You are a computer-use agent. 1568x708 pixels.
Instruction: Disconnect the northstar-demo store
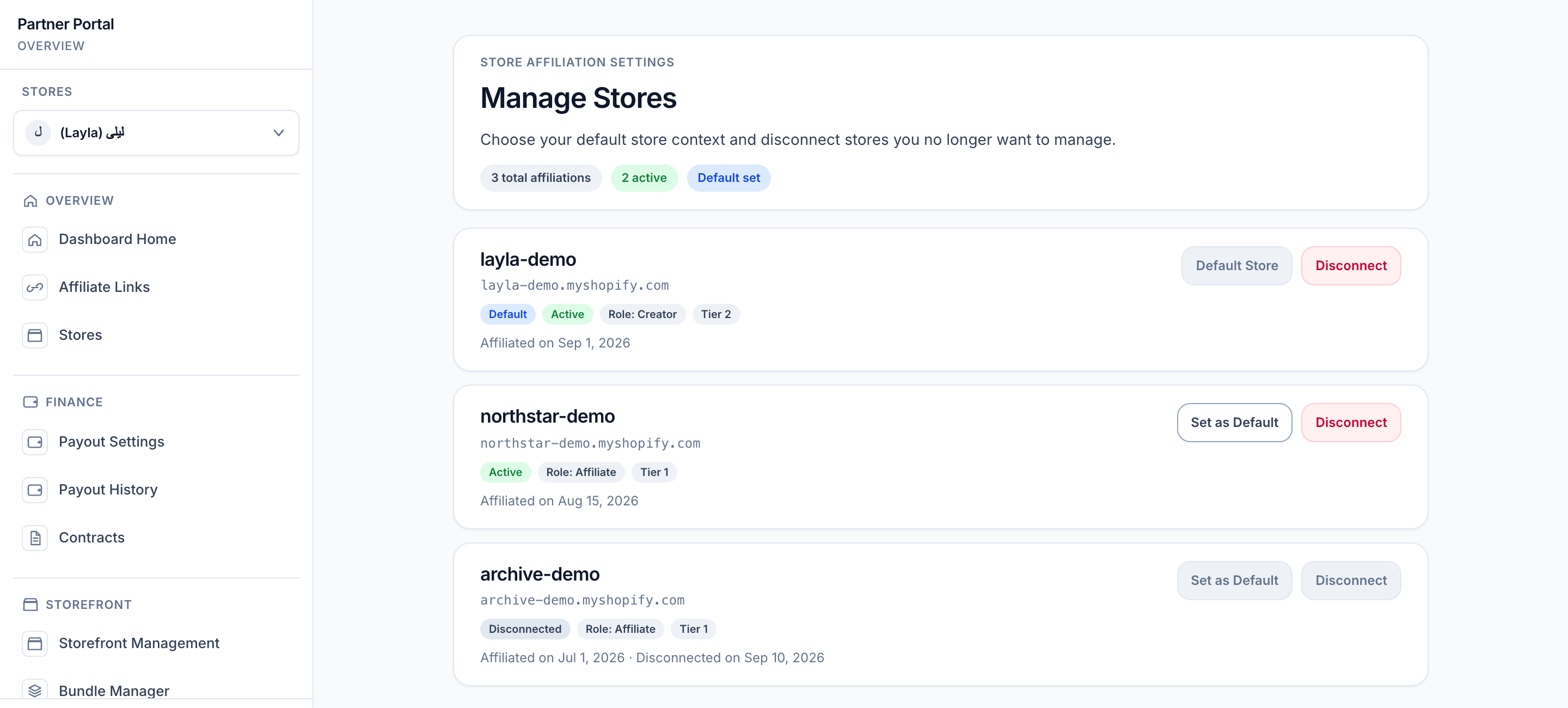1351,423
